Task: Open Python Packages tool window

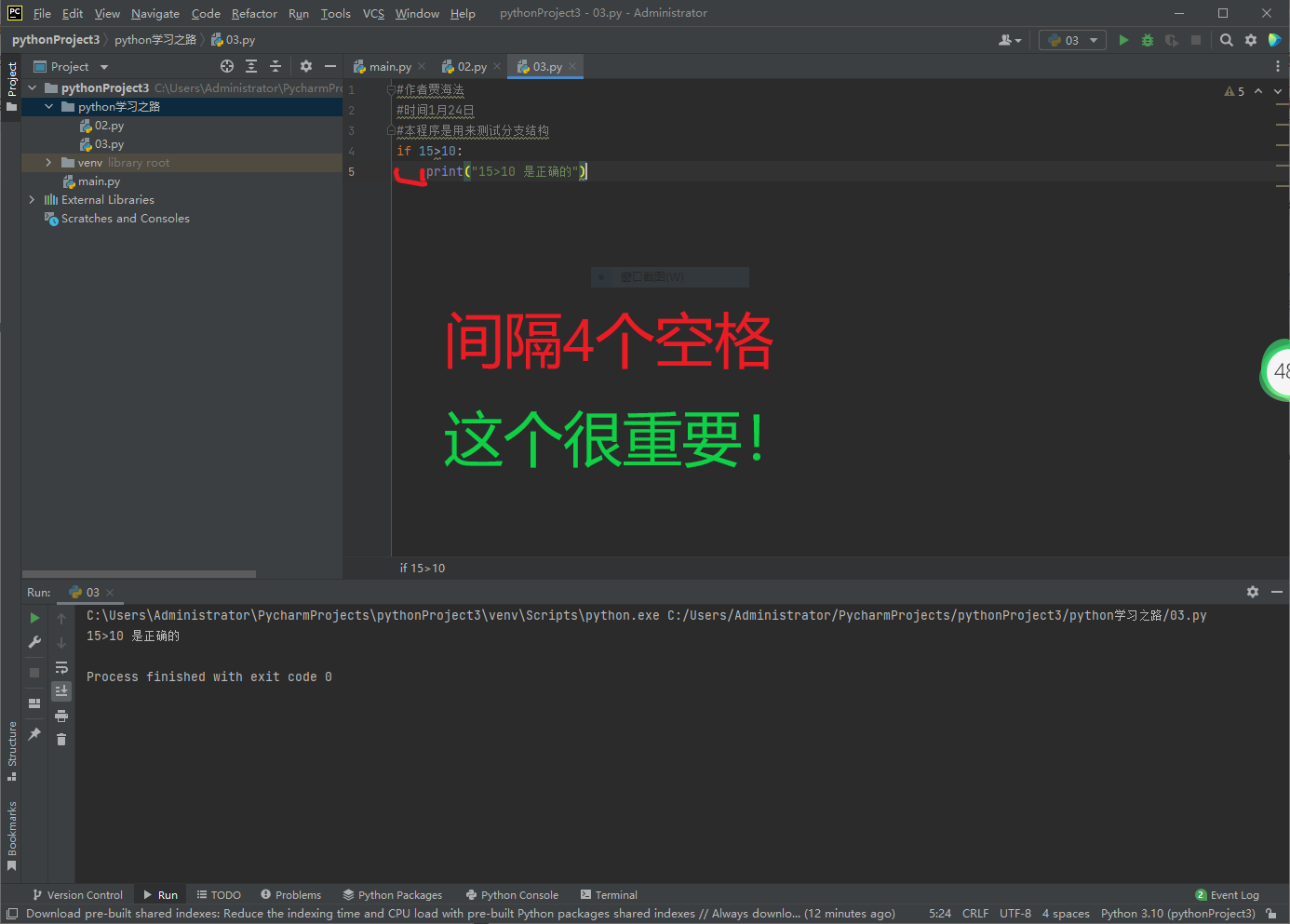Action: [x=393, y=895]
